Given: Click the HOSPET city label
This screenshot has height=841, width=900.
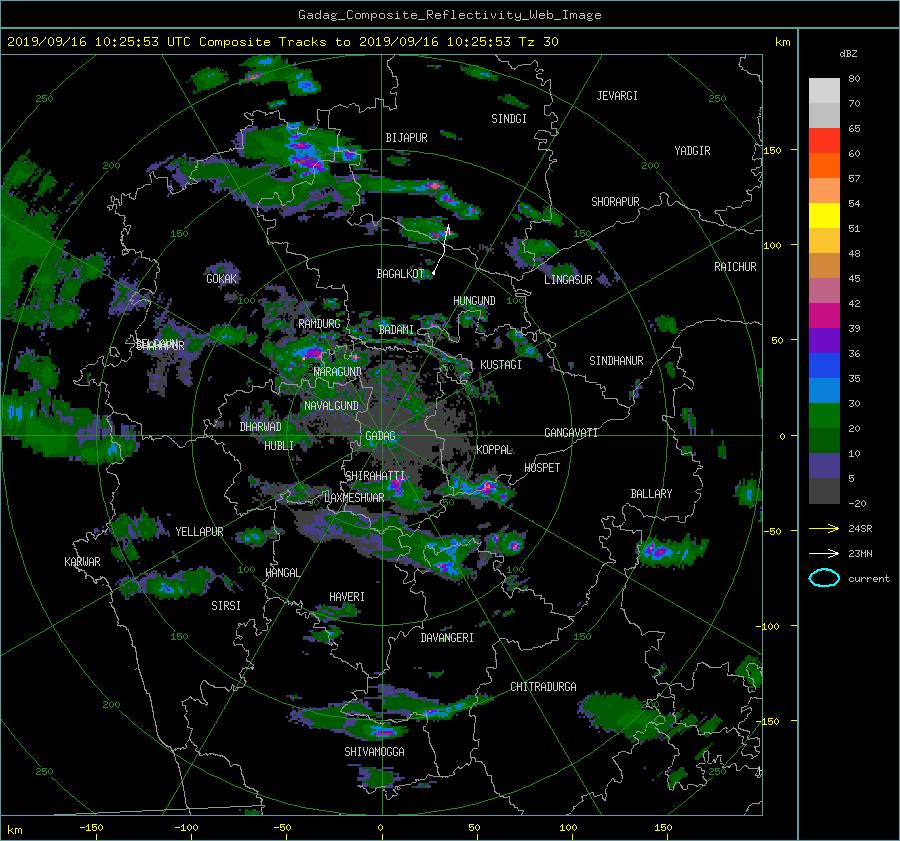Looking at the screenshot, I should point(542,468).
